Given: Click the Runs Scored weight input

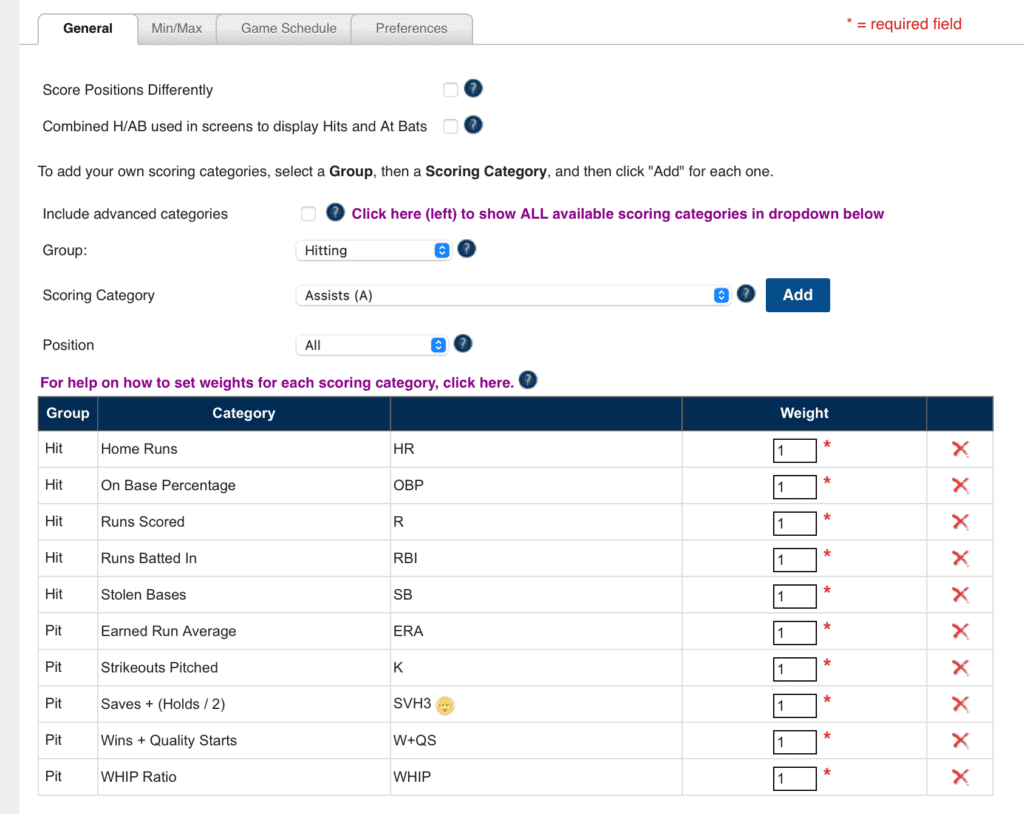Looking at the screenshot, I should [x=794, y=523].
